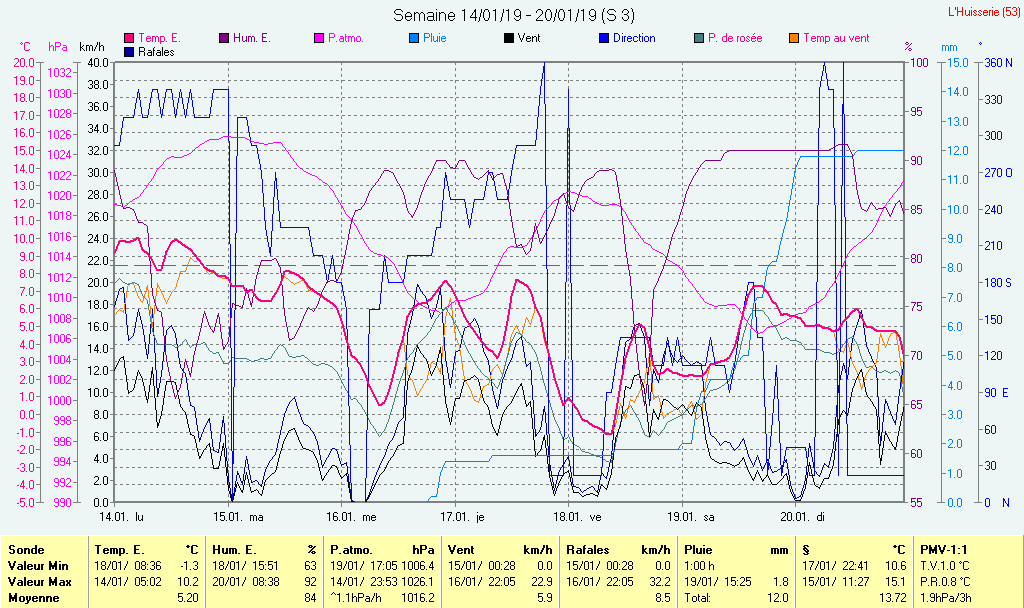Click the minimum temperature value '-1.3'
1024x608 pixels.
click(189, 566)
